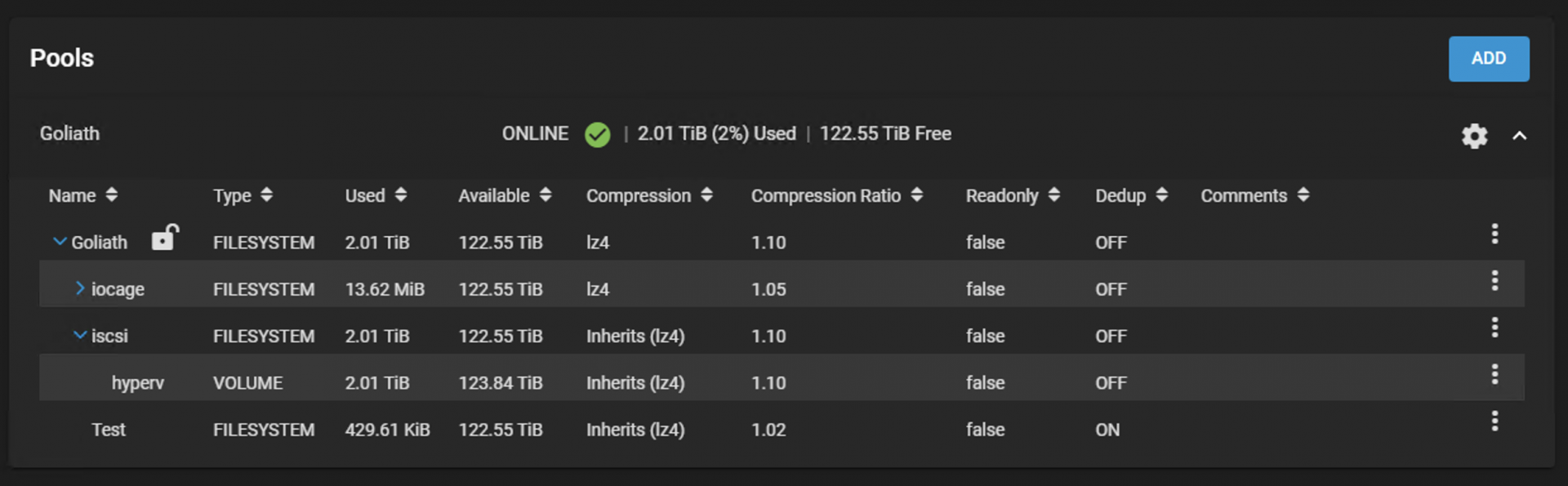Expand the iocage dataset tree node
This screenshot has height=486, width=1568.
point(80,288)
